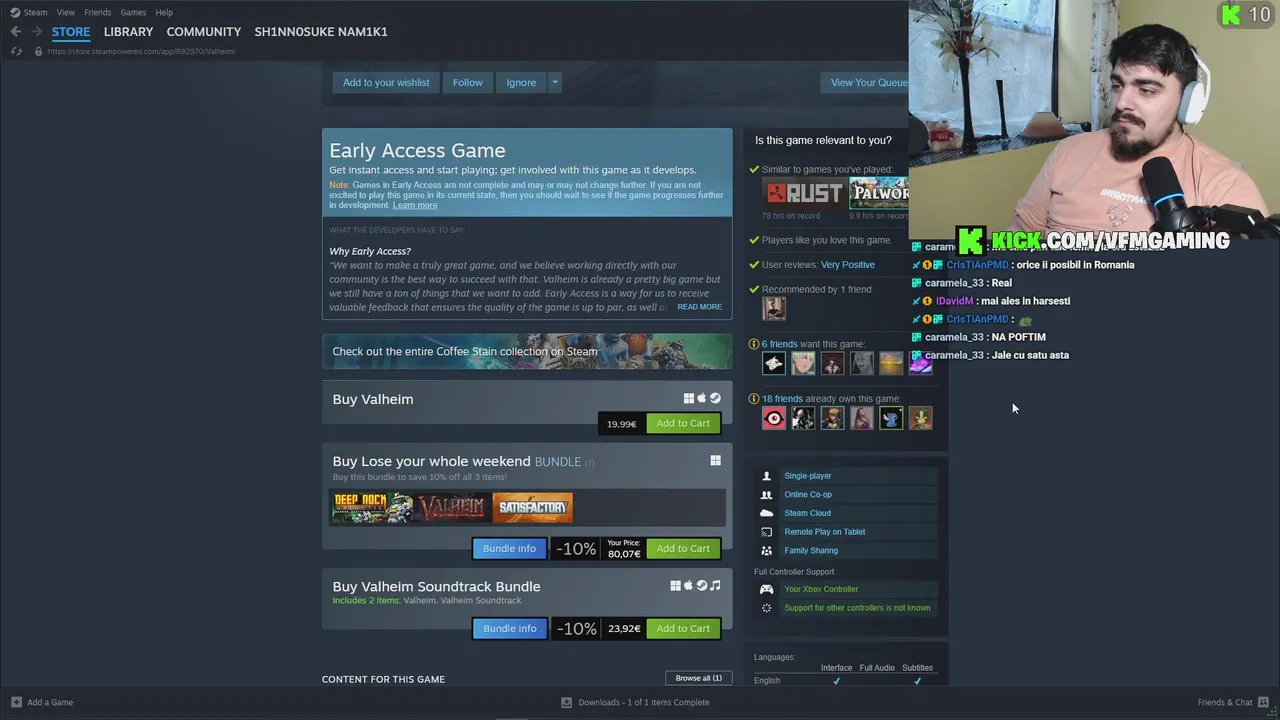
Task: Click the Xbox controller gamepad icon
Action: (x=767, y=589)
